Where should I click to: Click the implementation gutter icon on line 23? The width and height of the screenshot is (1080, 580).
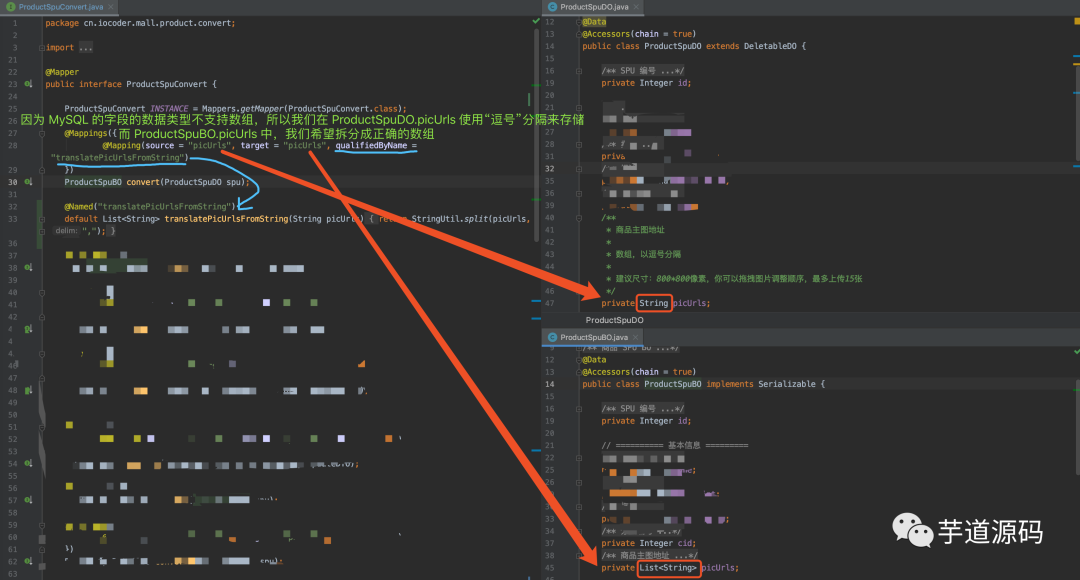28,84
